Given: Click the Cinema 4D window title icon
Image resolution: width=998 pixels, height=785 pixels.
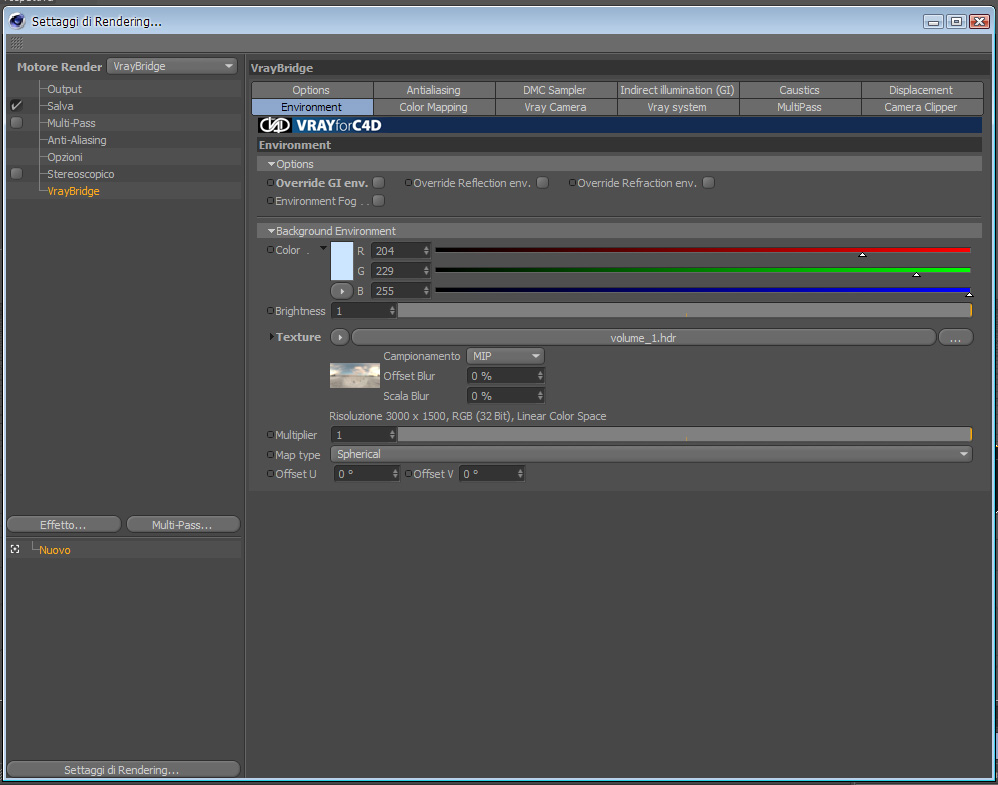Looking at the screenshot, I should click(17, 21).
